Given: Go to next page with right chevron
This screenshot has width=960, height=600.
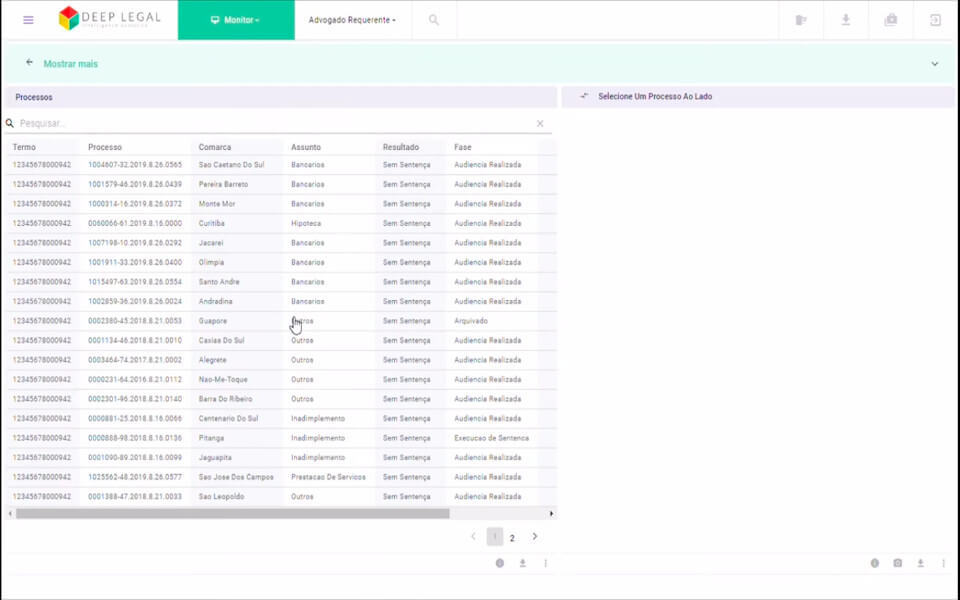Looking at the screenshot, I should click(x=534, y=536).
